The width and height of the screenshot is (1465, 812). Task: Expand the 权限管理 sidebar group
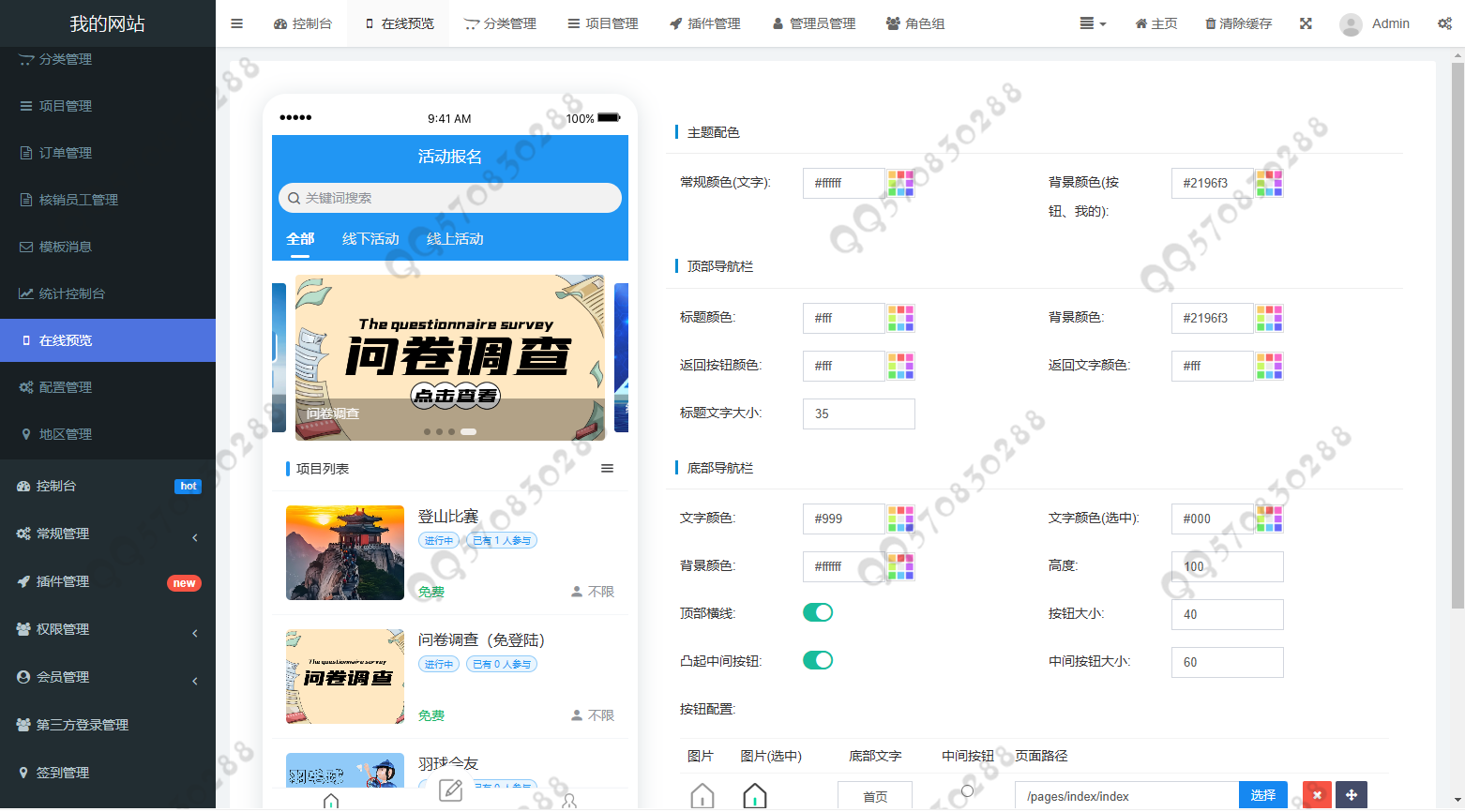tap(108, 629)
